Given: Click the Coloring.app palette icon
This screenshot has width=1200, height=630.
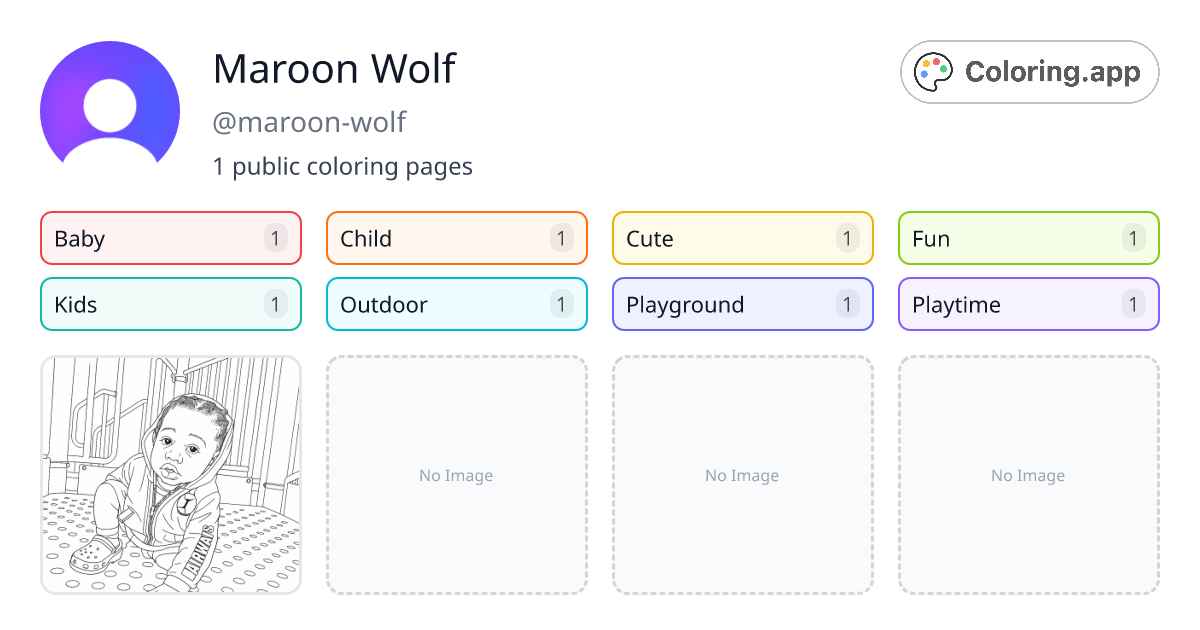Looking at the screenshot, I should 933,71.
